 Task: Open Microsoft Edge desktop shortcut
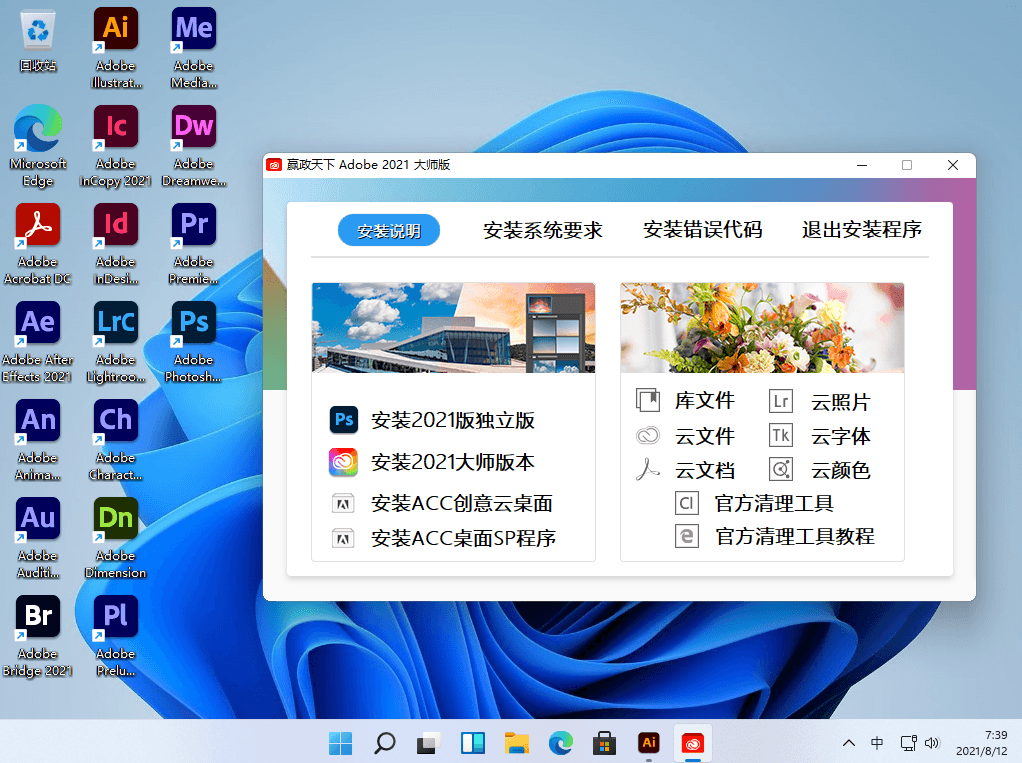pos(38,146)
